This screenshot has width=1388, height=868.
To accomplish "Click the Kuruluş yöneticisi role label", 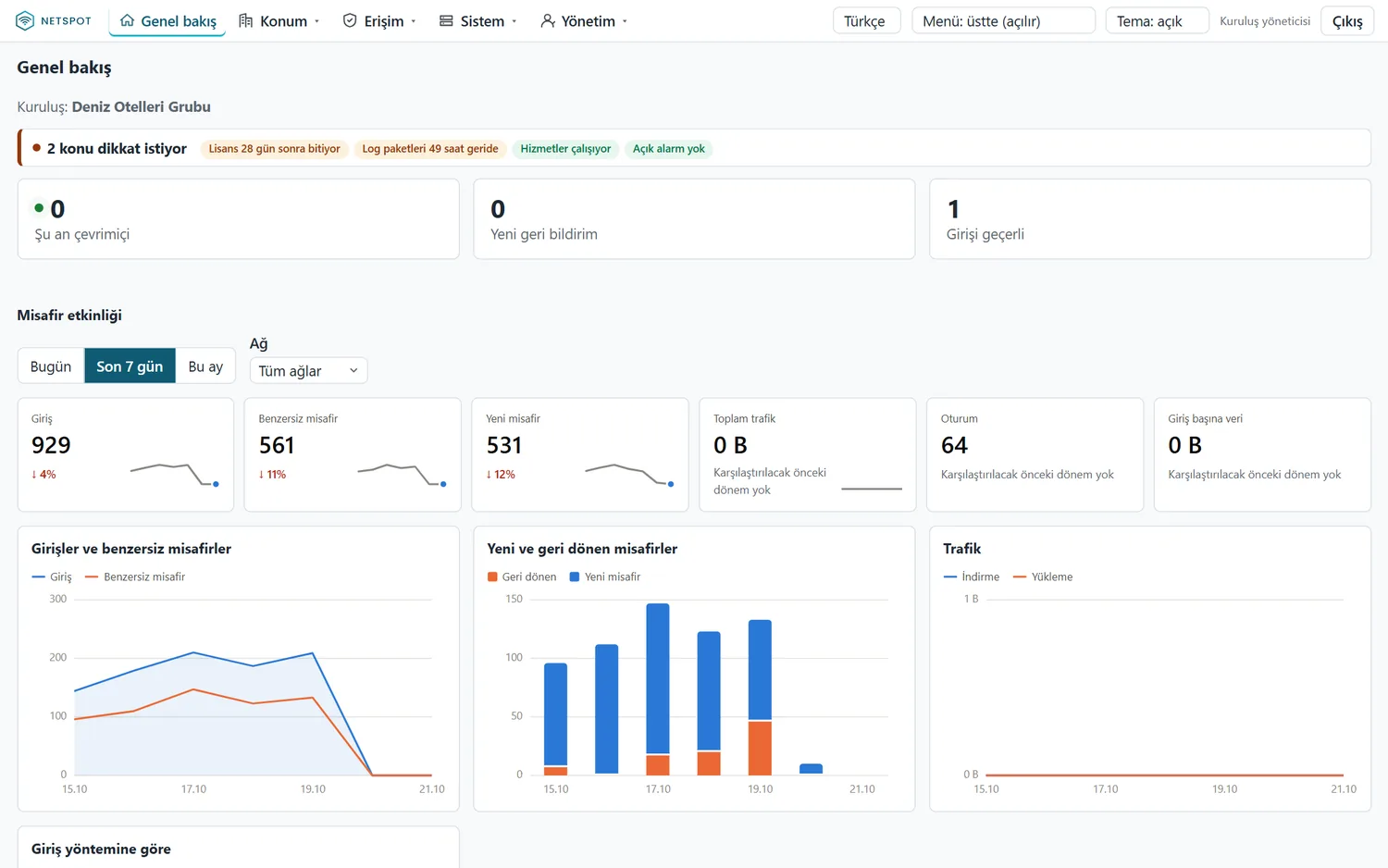I will pos(1265,20).
